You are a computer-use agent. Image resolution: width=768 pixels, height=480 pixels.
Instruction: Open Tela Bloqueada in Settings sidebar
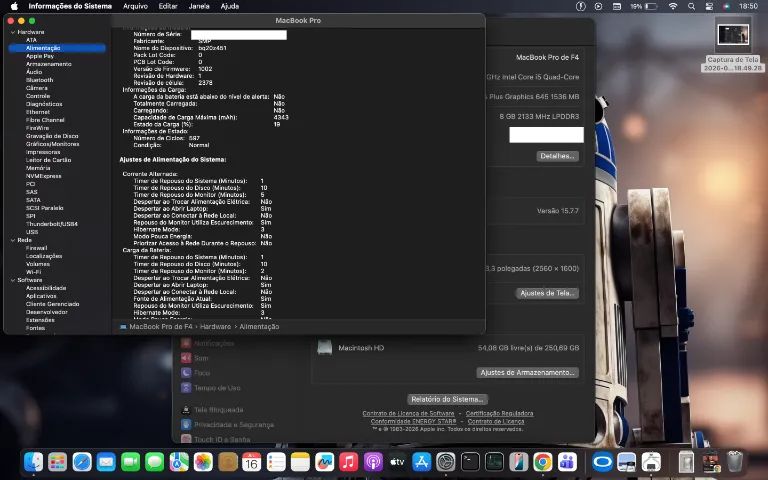(218, 410)
